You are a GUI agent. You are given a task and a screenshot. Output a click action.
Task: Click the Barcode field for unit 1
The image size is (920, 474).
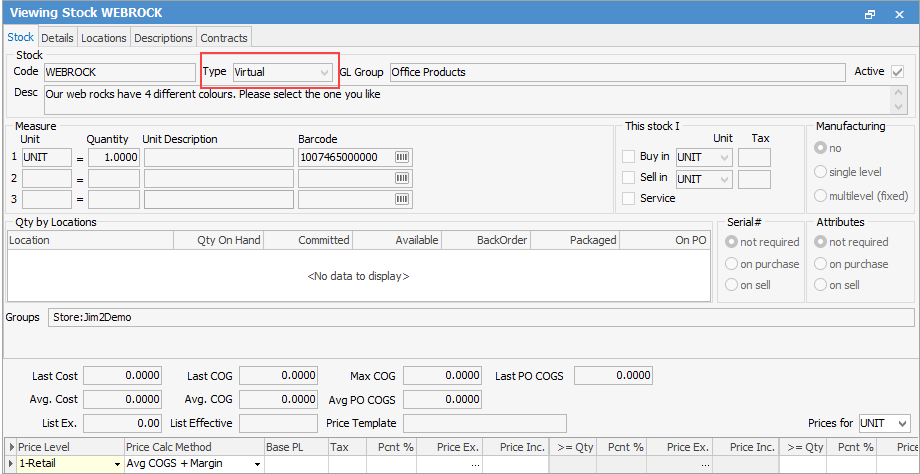[345, 158]
